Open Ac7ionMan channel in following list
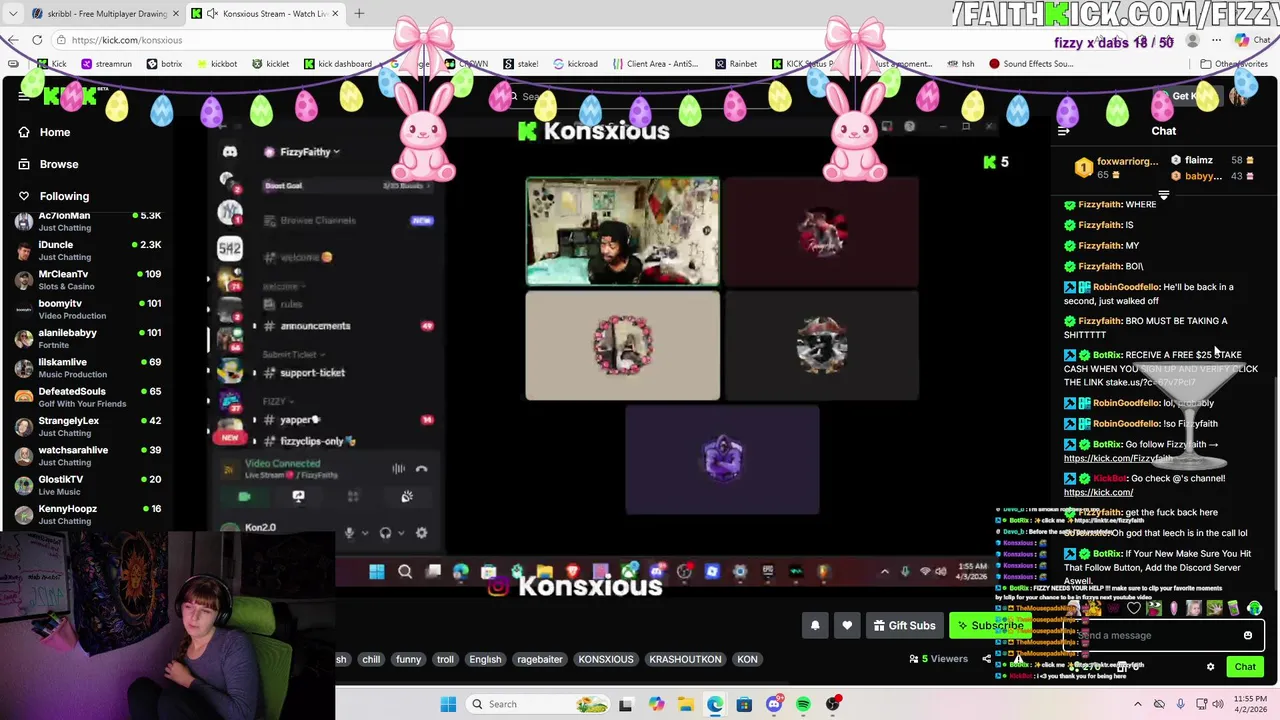 click(88, 221)
